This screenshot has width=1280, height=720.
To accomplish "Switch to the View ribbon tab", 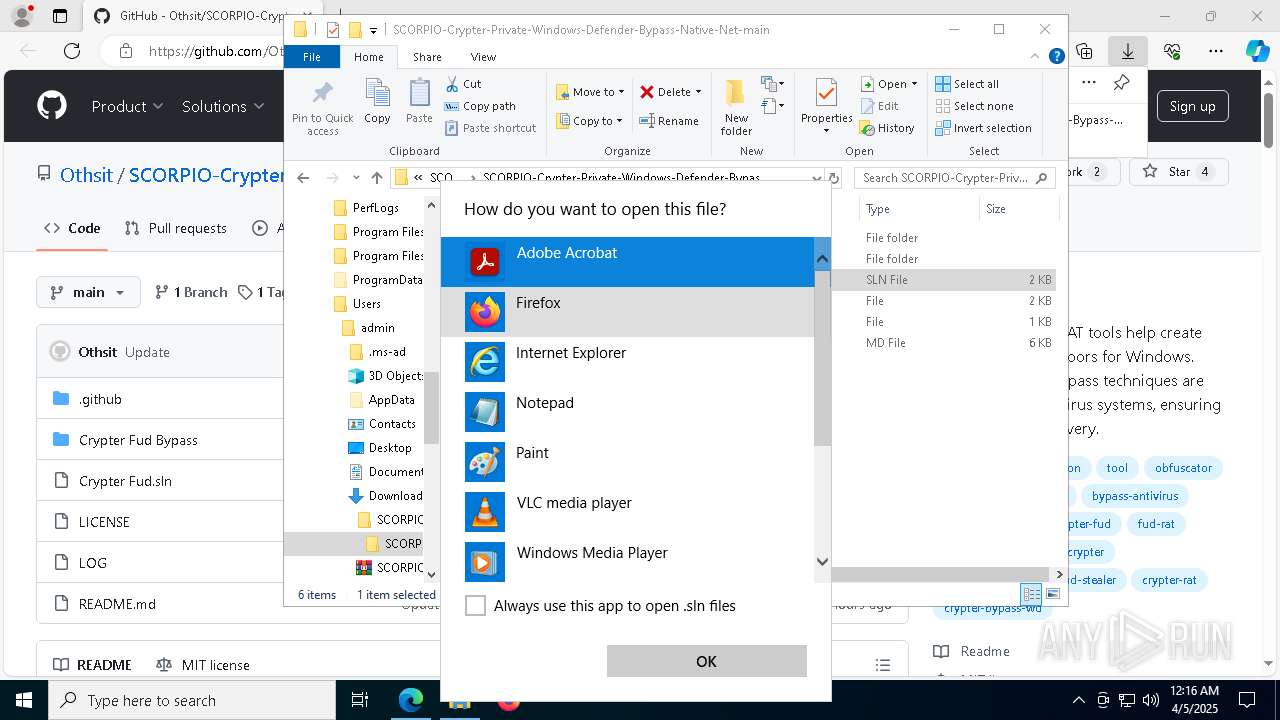I will click(x=483, y=57).
